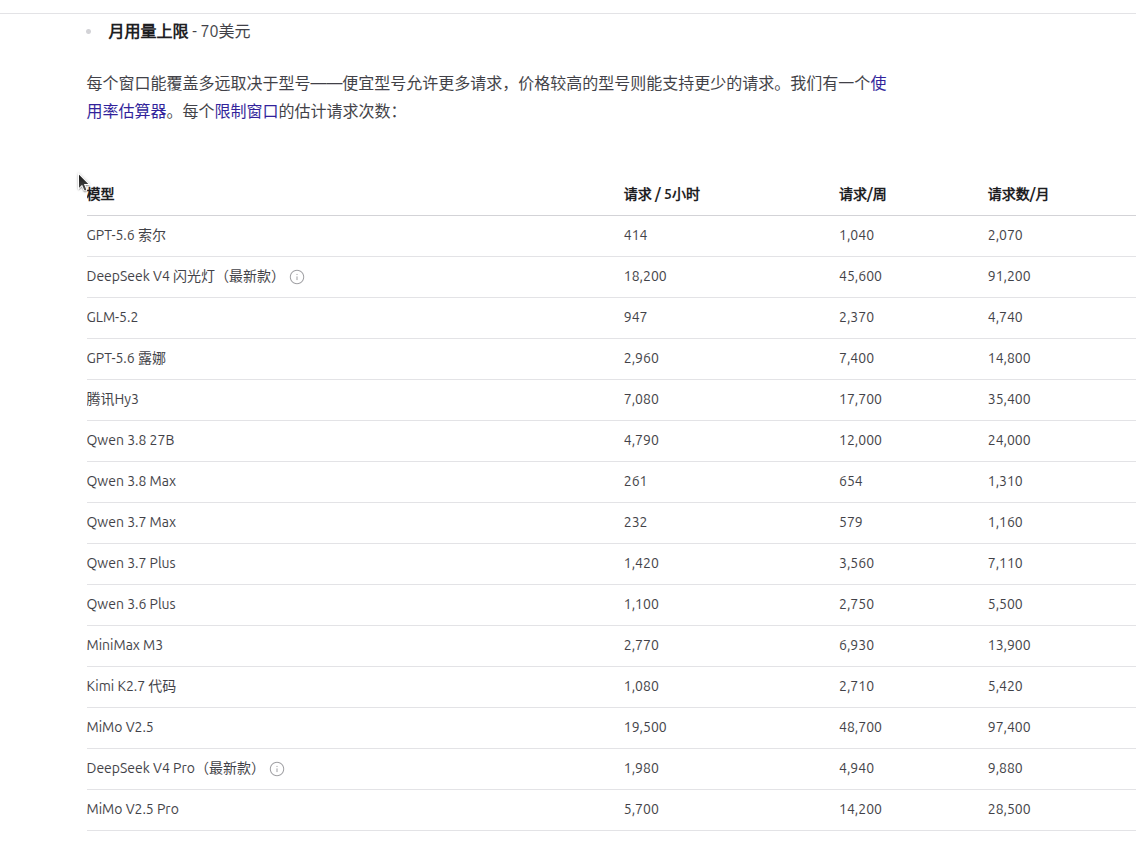Click 7,110 monthly value for Qwen 3.7 Plus
1136x842 pixels.
pos(1005,563)
